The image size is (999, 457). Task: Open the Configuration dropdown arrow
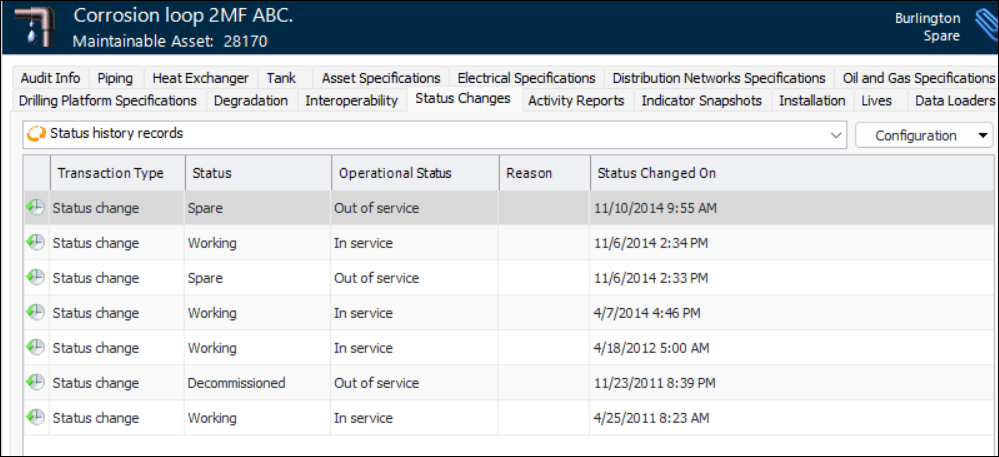point(983,136)
